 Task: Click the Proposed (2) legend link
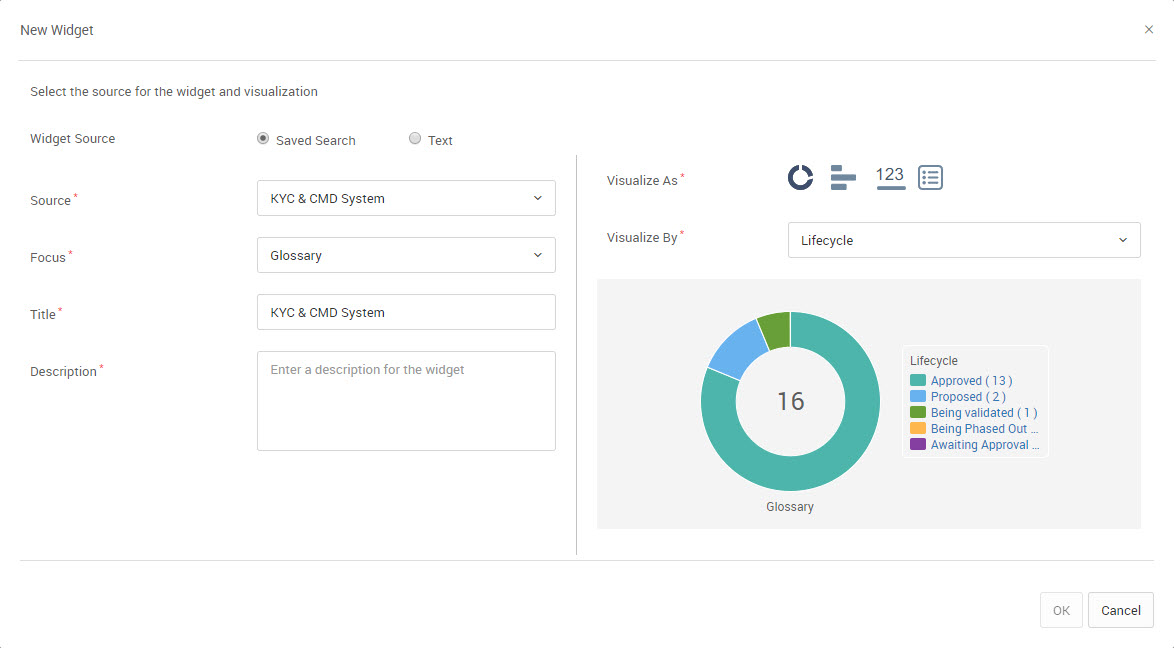pos(968,396)
